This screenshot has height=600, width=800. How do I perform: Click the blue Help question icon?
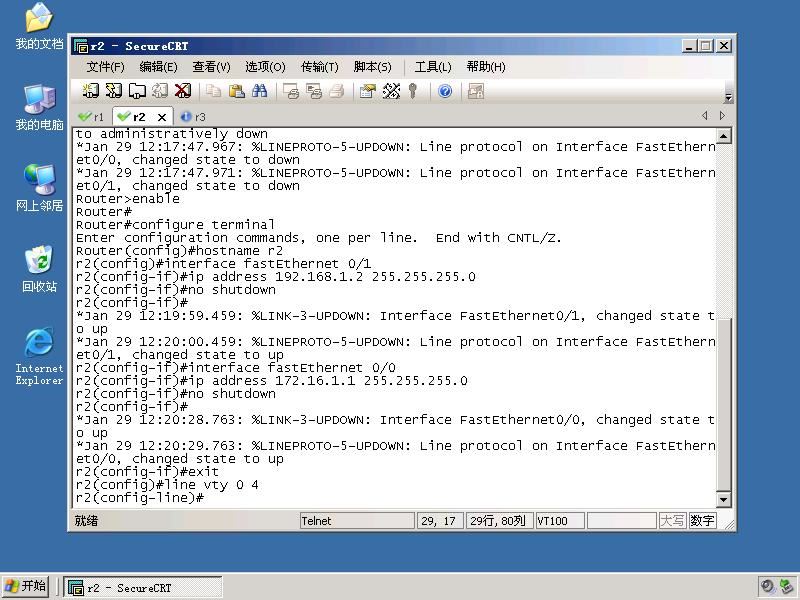pyautogui.click(x=445, y=91)
